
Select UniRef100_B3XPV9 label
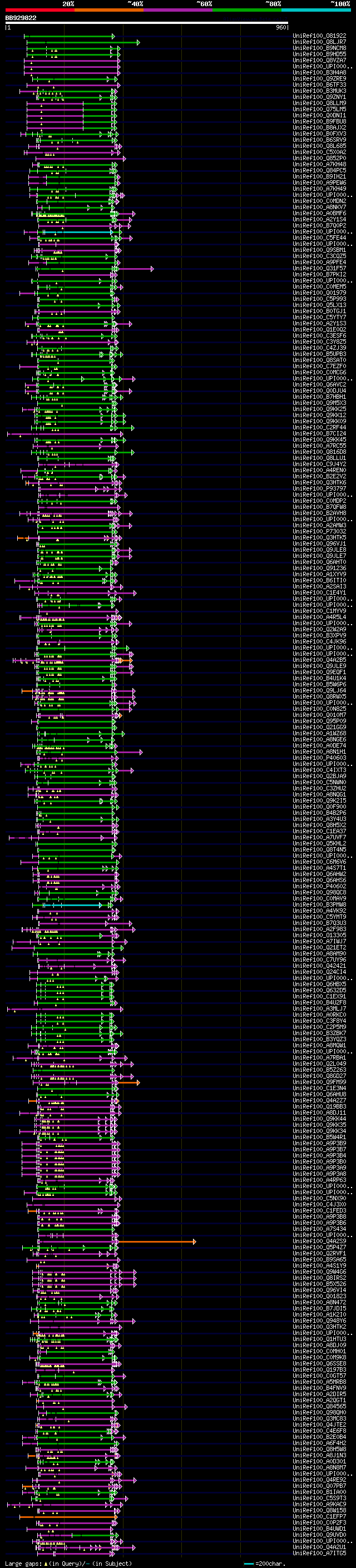(x=319, y=635)
